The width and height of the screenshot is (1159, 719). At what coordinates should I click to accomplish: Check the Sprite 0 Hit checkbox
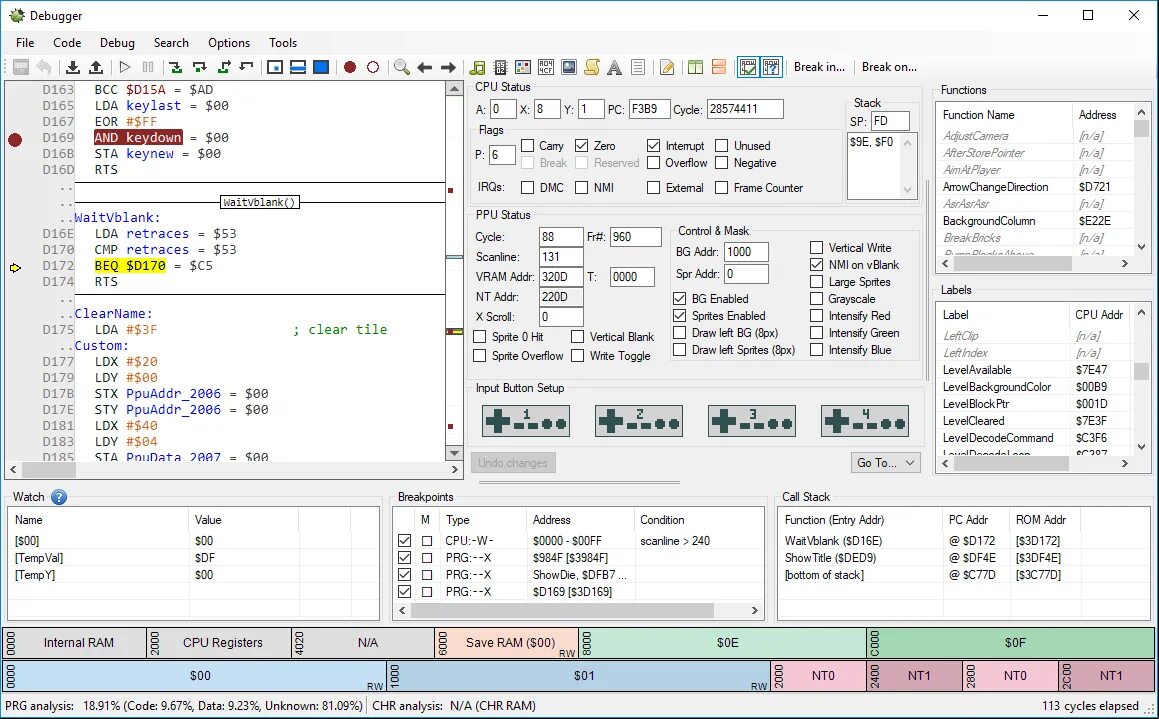point(480,337)
